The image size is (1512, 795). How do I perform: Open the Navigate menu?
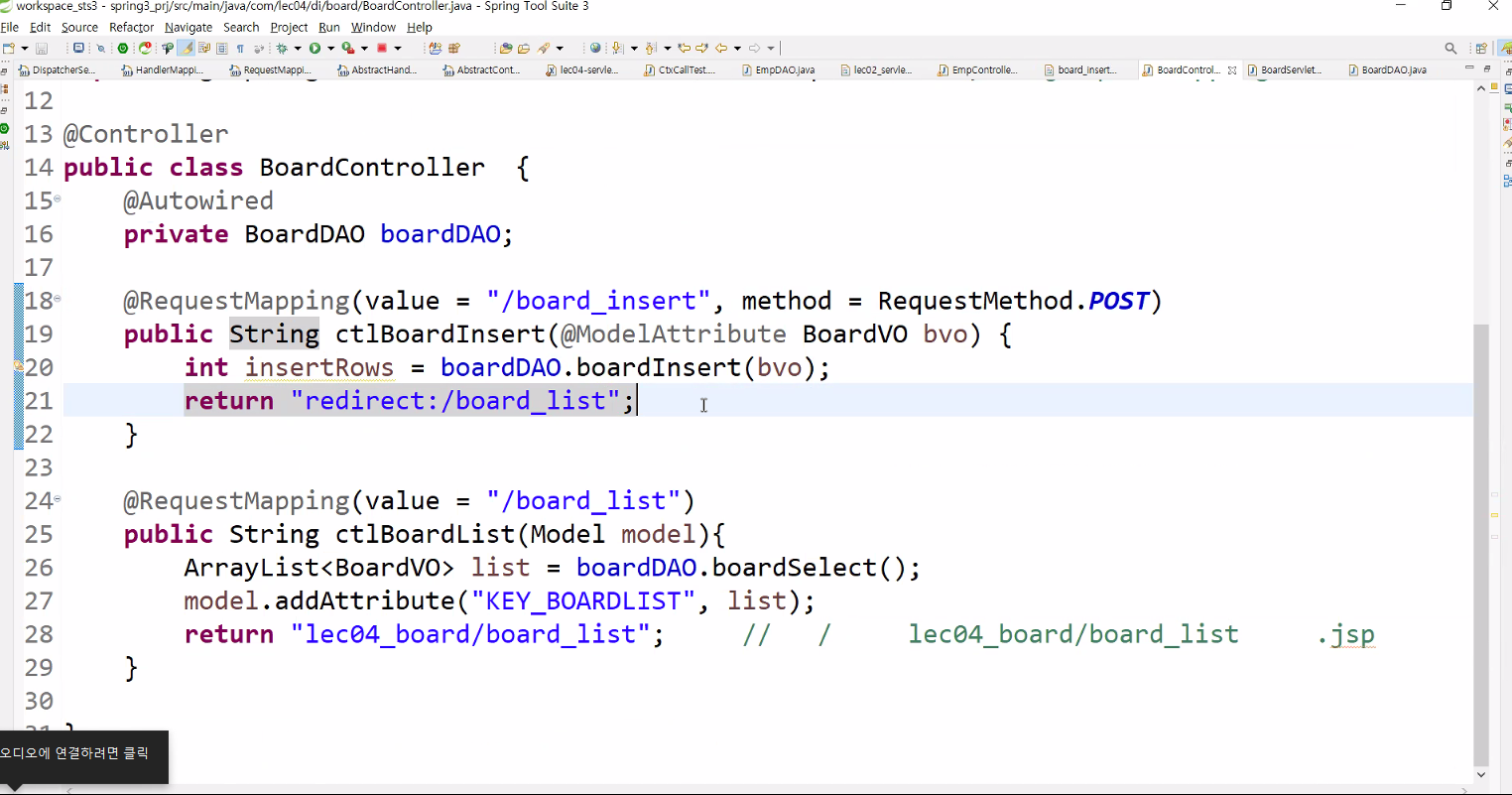tap(189, 27)
